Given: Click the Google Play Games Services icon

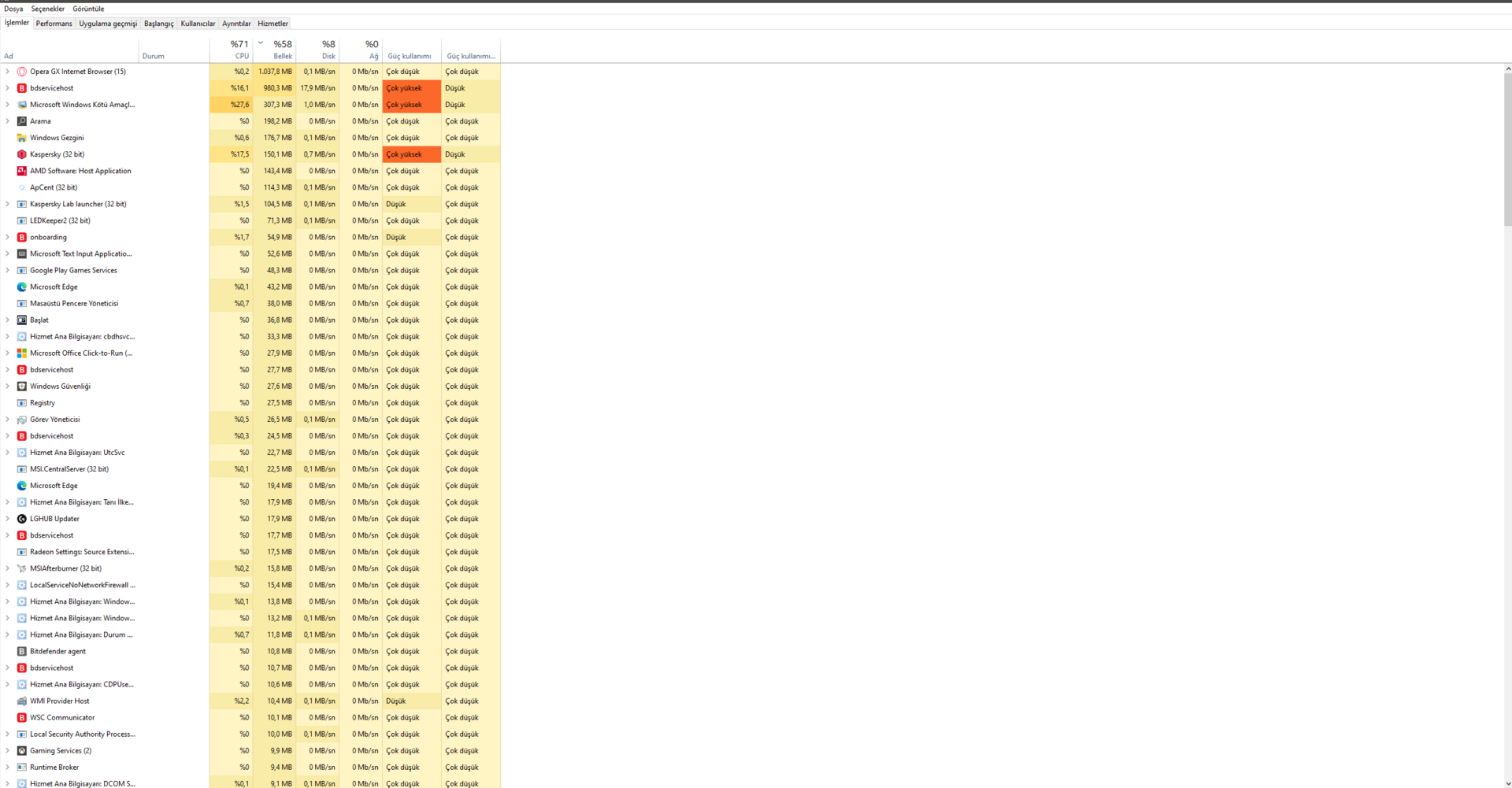Looking at the screenshot, I should point(21,270).
